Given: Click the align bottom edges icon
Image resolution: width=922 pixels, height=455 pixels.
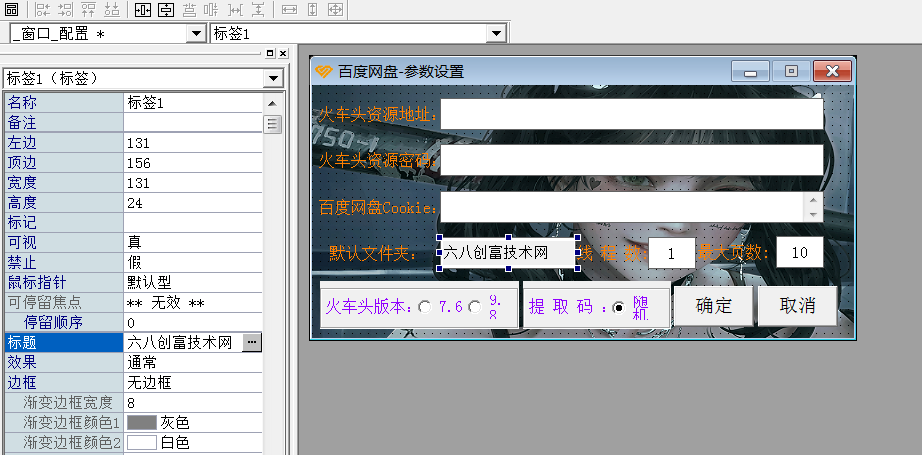Looking at the screenshot, I should pos(111,9).
